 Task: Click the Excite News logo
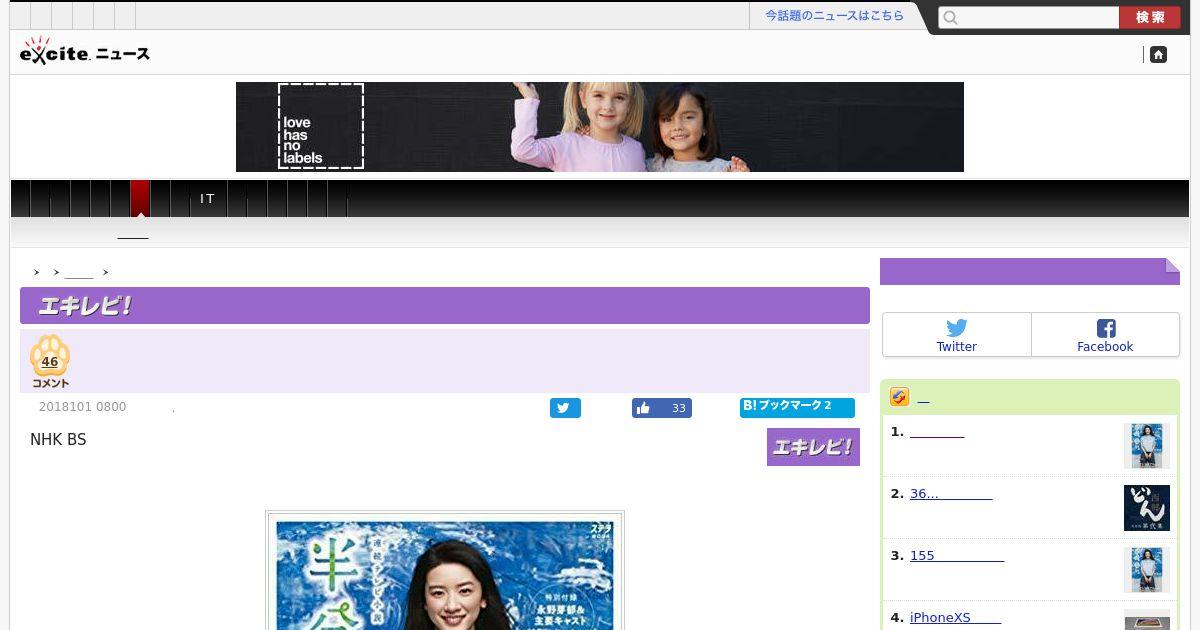pos(85,52)
